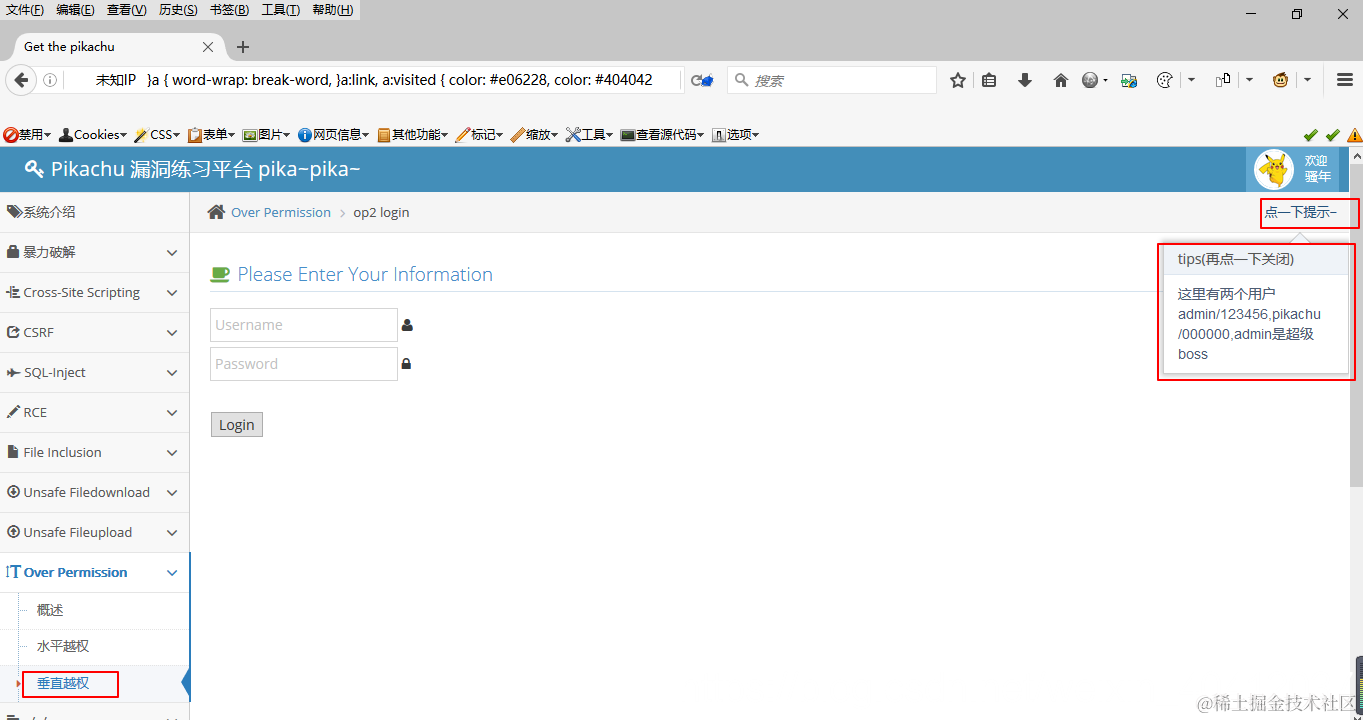Click the Pikachu avatar image
Viewport: 1363px width, 720px height.
click(x=1274, y=169)
